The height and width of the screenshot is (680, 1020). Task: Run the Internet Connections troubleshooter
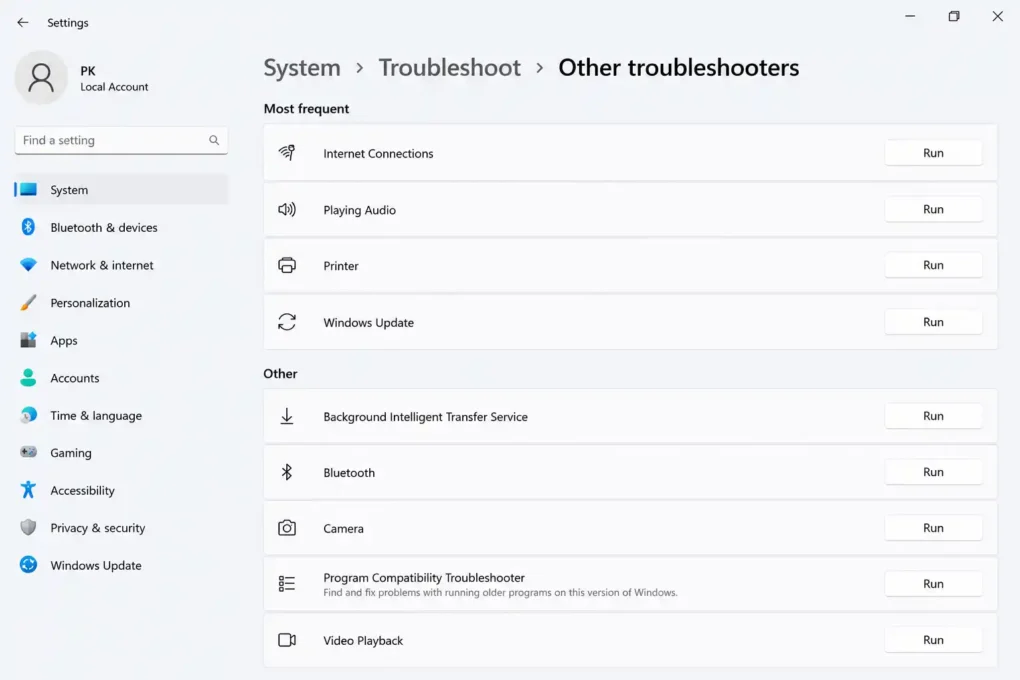pos(933,153)
